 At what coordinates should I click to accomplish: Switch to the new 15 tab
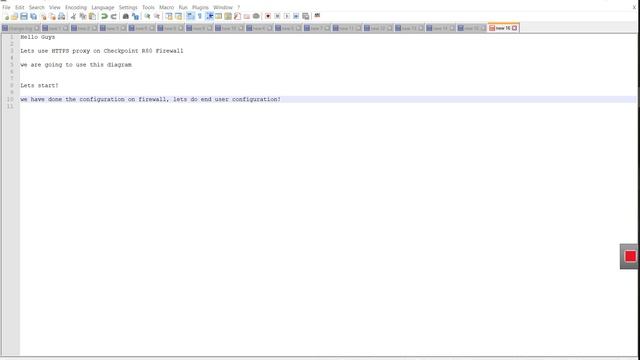(x=471, y=28)
